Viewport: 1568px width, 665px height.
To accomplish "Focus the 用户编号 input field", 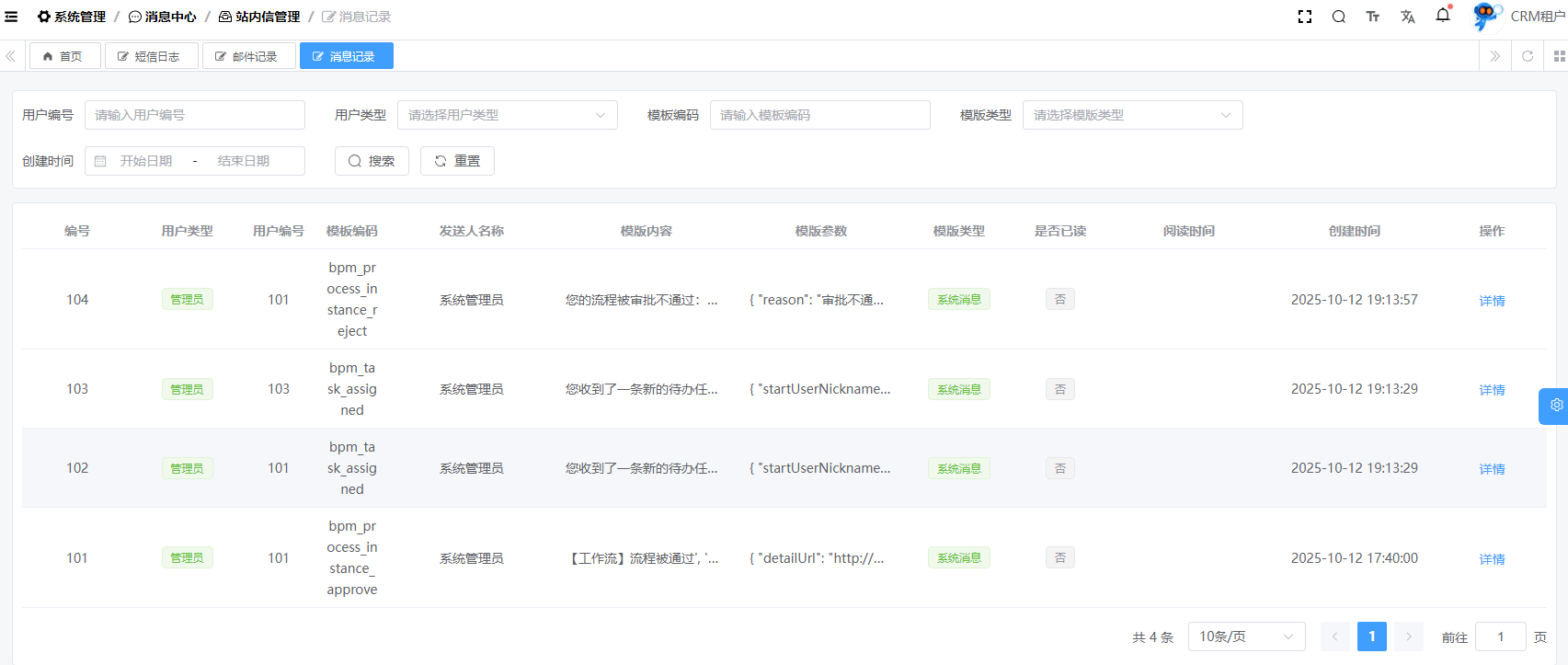I will pos(195,115).
